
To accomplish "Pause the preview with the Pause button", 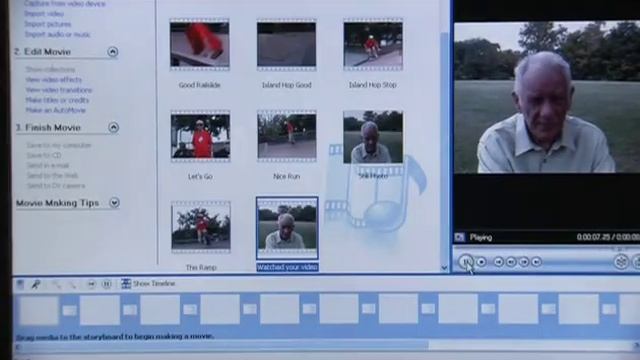I will click(x=466, y=261).
